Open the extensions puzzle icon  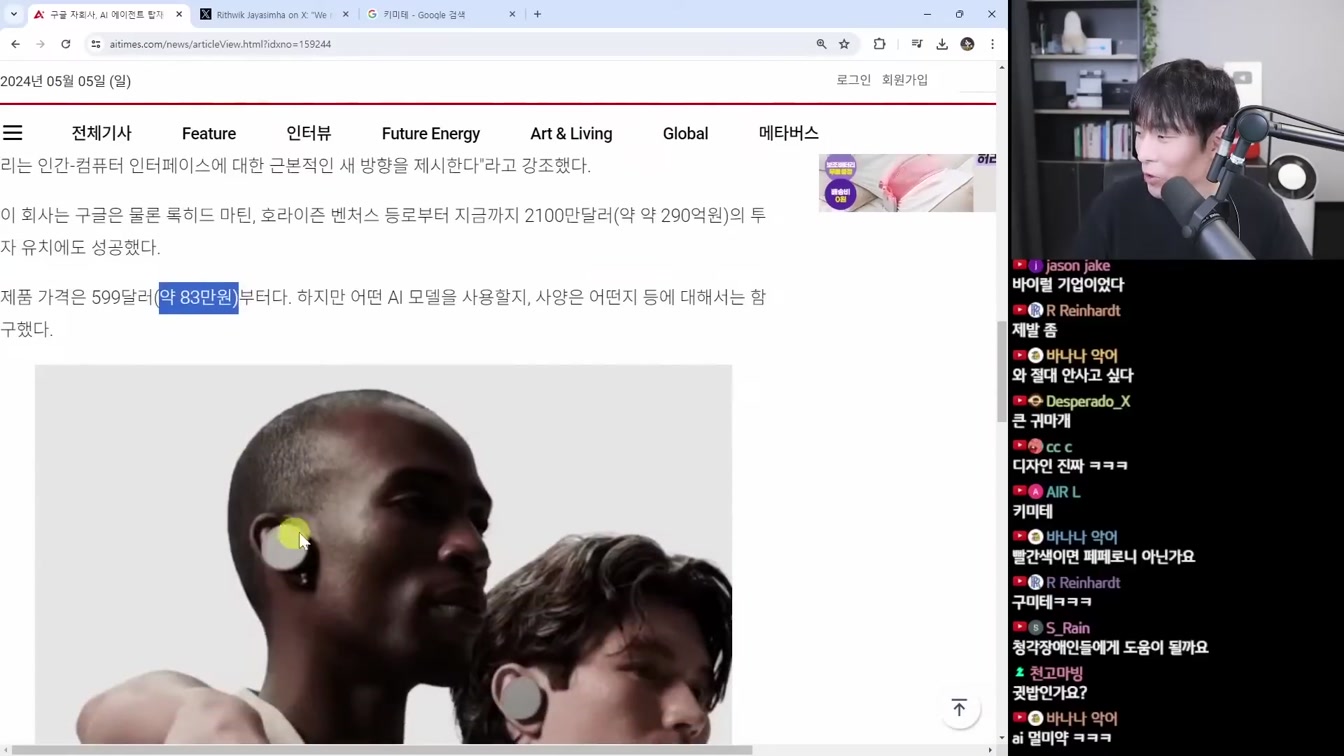(x=879, y=44)
